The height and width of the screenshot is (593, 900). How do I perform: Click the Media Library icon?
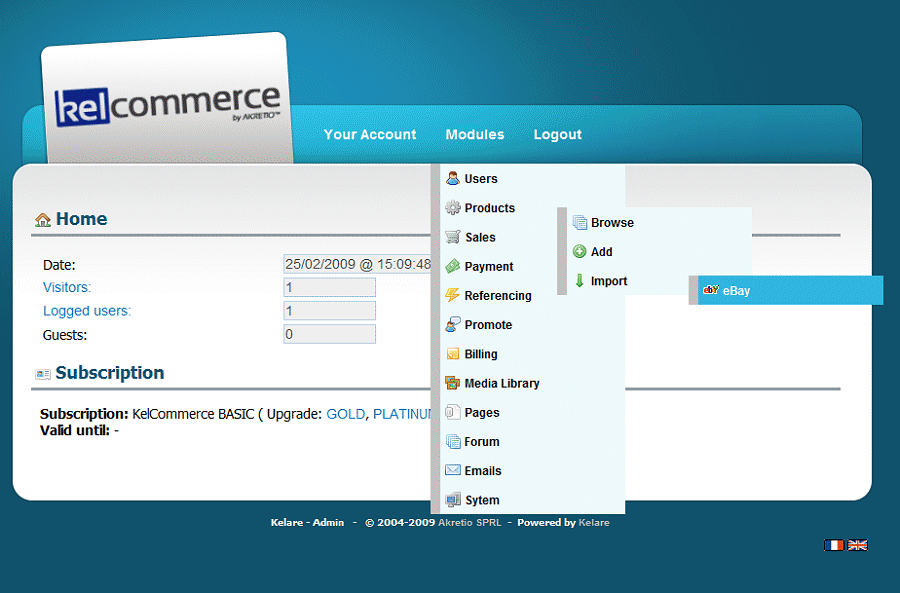coord(453,383)
